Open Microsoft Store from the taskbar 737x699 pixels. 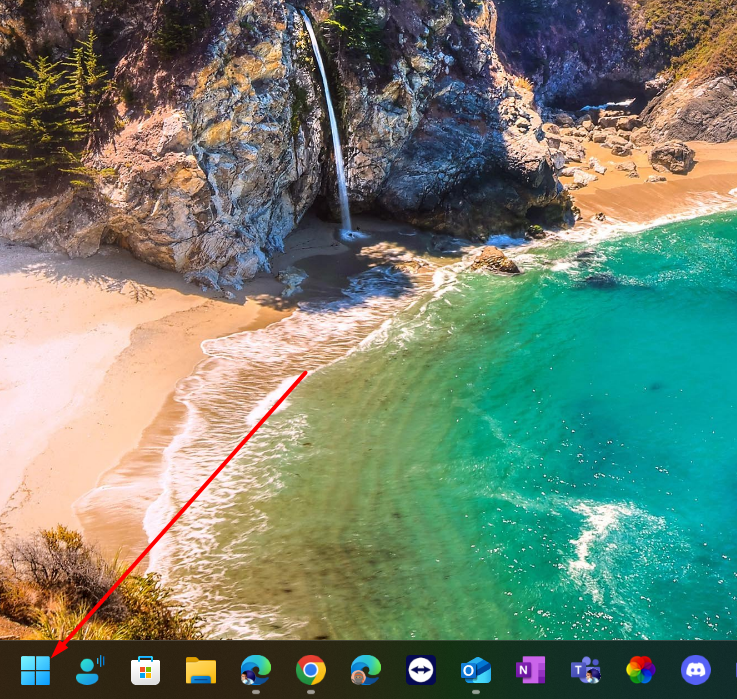point(145,670)
